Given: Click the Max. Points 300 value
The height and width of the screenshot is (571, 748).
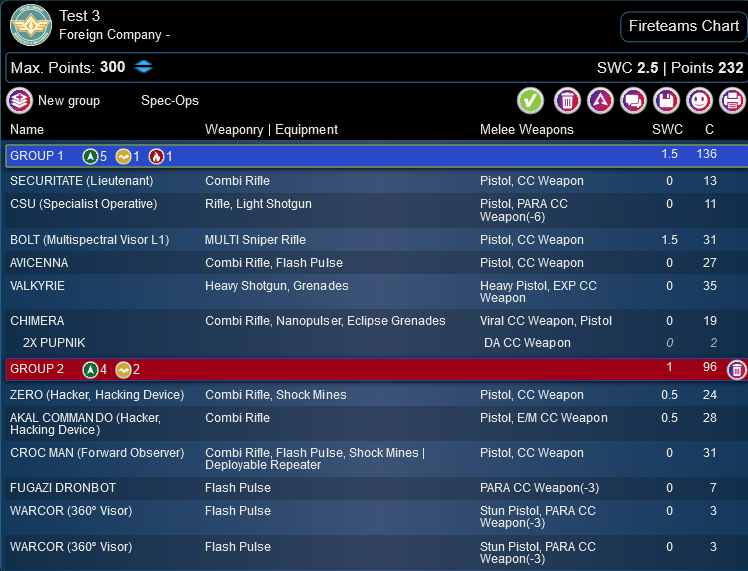Looking at the screenshot, I should pyautogui.click(x=113, y=67).
